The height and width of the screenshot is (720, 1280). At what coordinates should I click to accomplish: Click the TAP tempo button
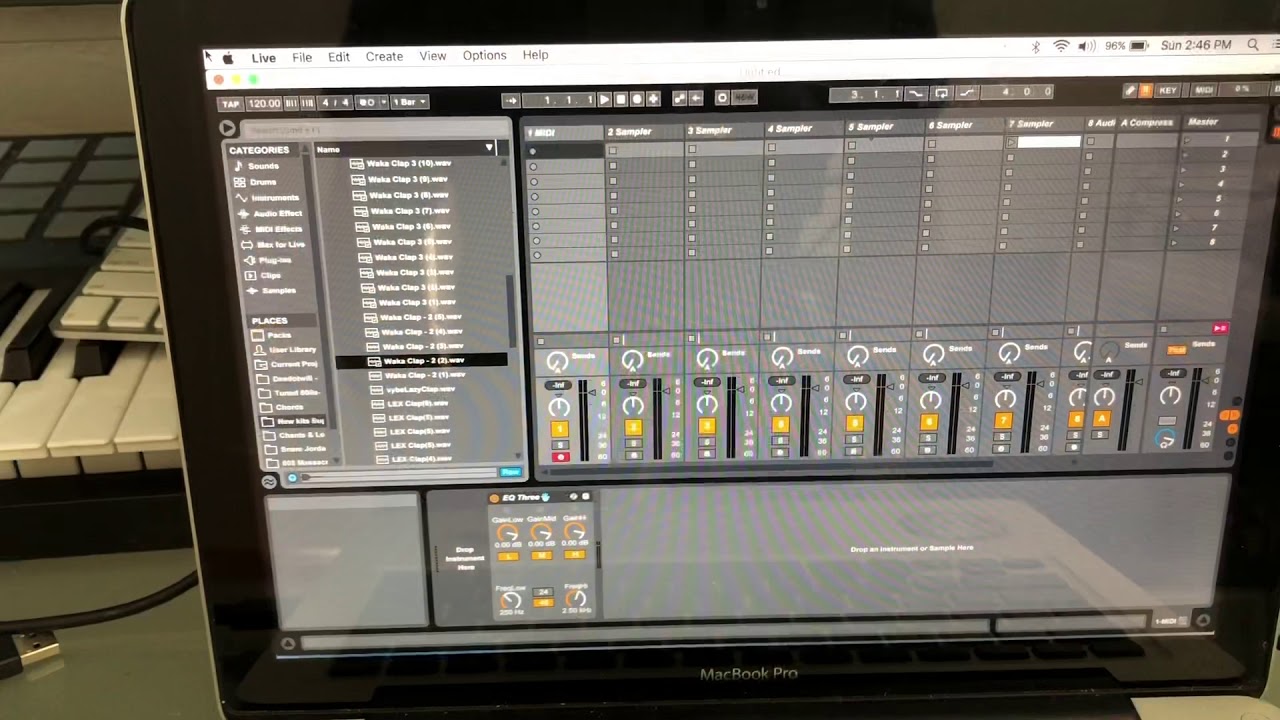pos(231,104)
